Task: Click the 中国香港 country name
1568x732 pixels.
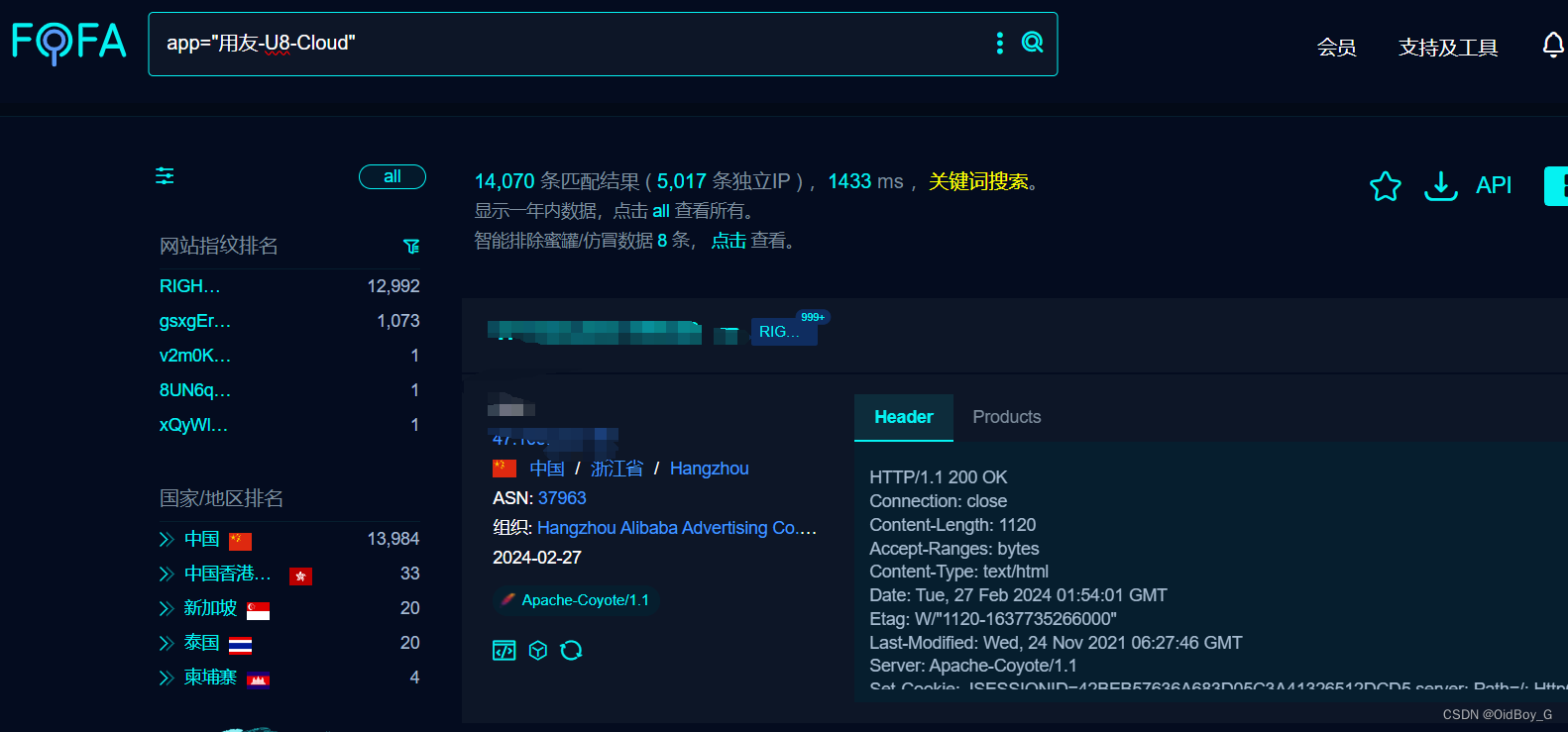Action: click(x=228, y=574)
